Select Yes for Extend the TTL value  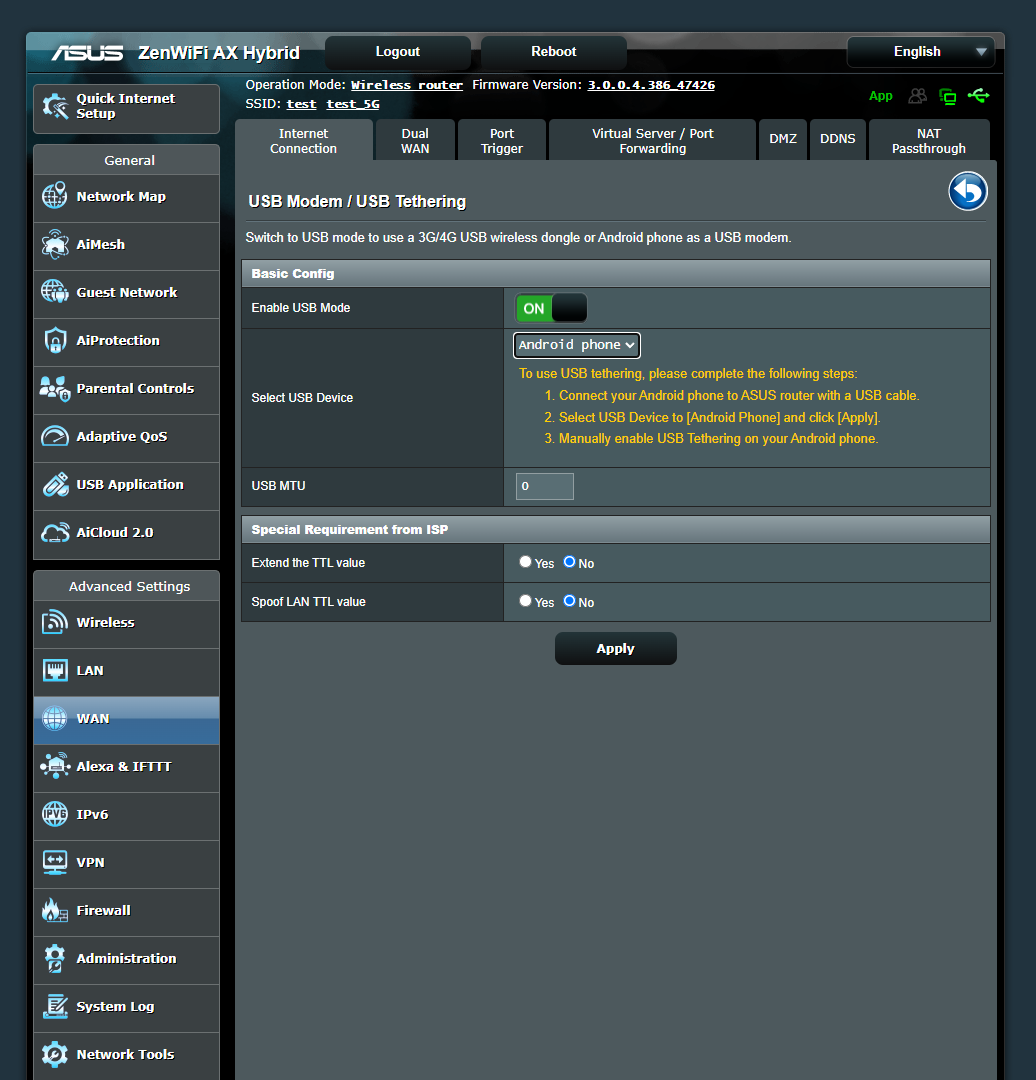525,561
